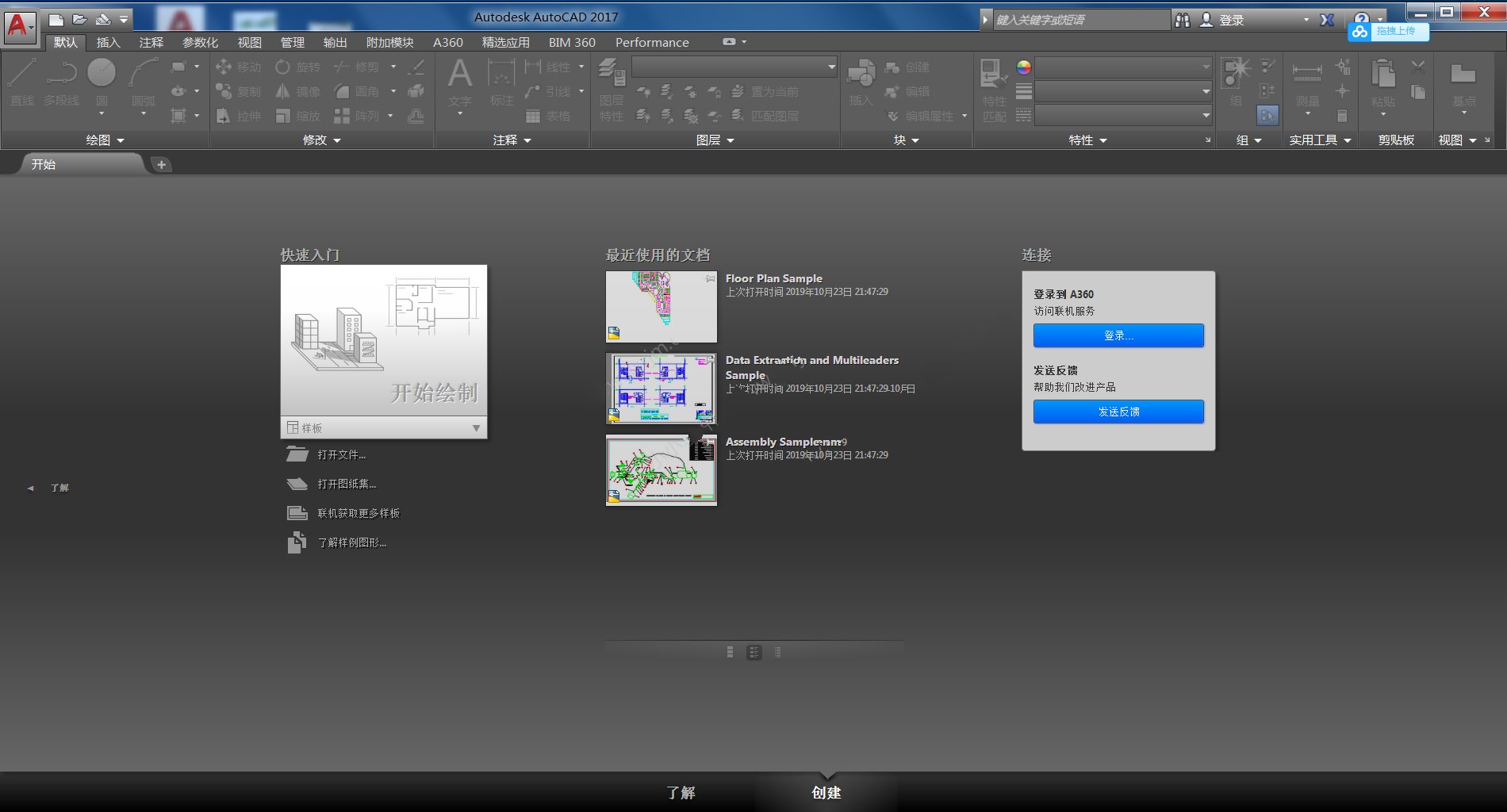Click the Table (表格) tool
Screen dimensions: 1507x812
tap(547, 117)
